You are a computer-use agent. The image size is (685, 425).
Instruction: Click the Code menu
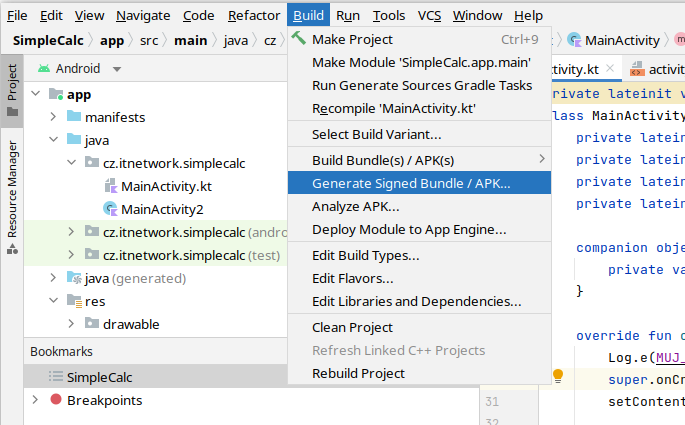click(x=198, y=15)
